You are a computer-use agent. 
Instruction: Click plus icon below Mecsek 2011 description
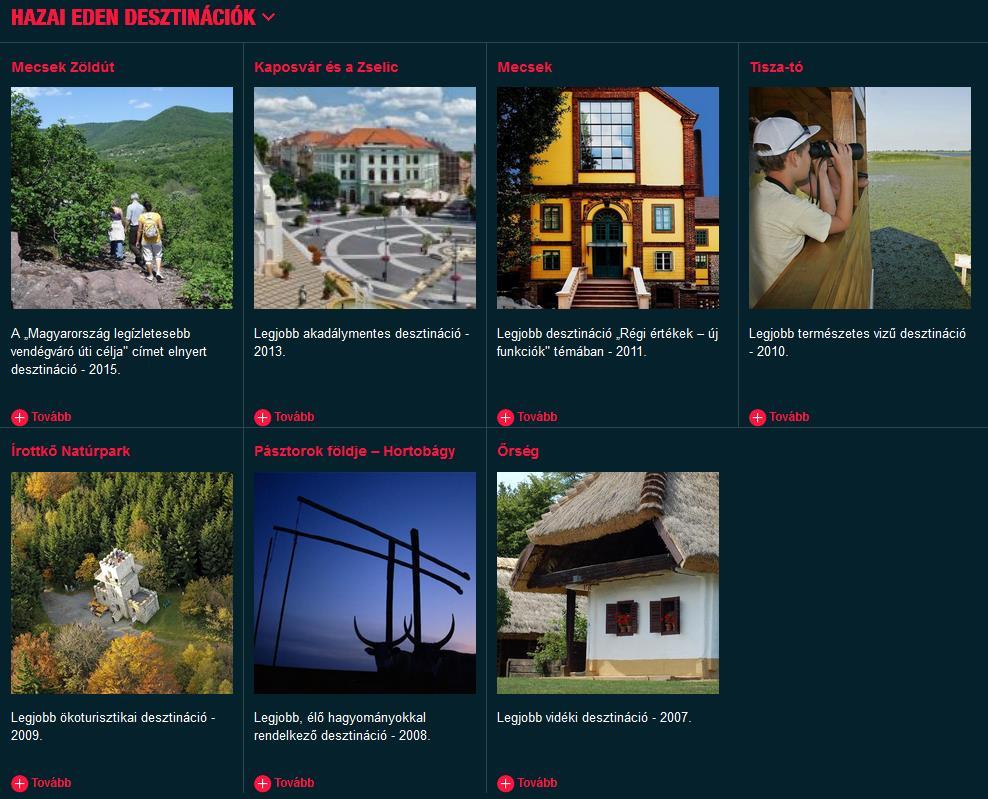(505, 417)
